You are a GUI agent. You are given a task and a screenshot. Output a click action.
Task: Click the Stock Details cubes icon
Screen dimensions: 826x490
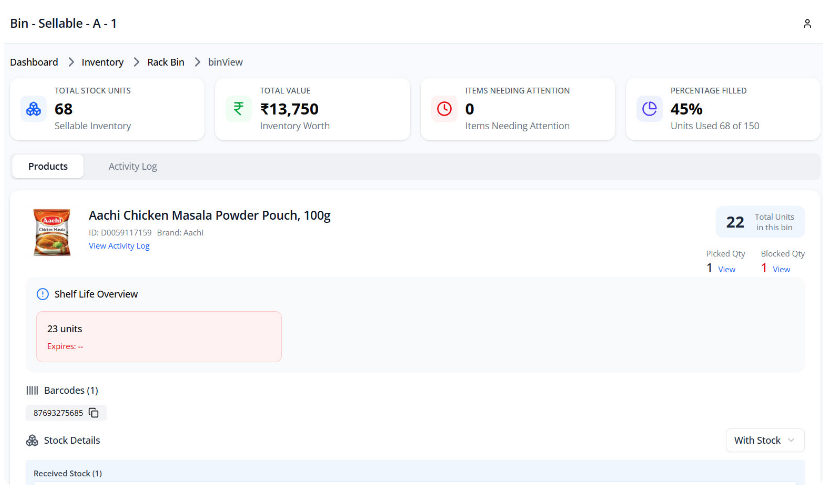pos(32,440)
